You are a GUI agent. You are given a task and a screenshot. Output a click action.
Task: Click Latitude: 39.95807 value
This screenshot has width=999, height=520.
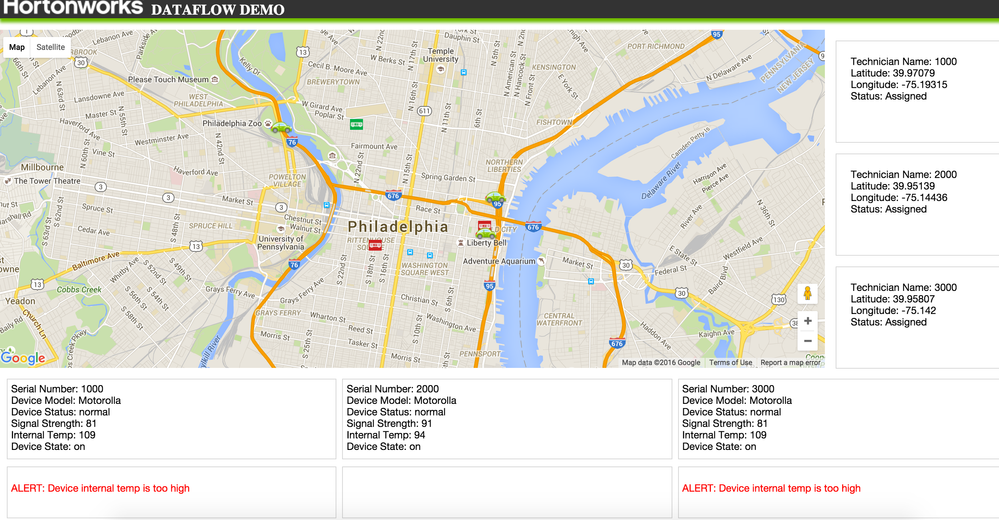[x=893, y=299]
